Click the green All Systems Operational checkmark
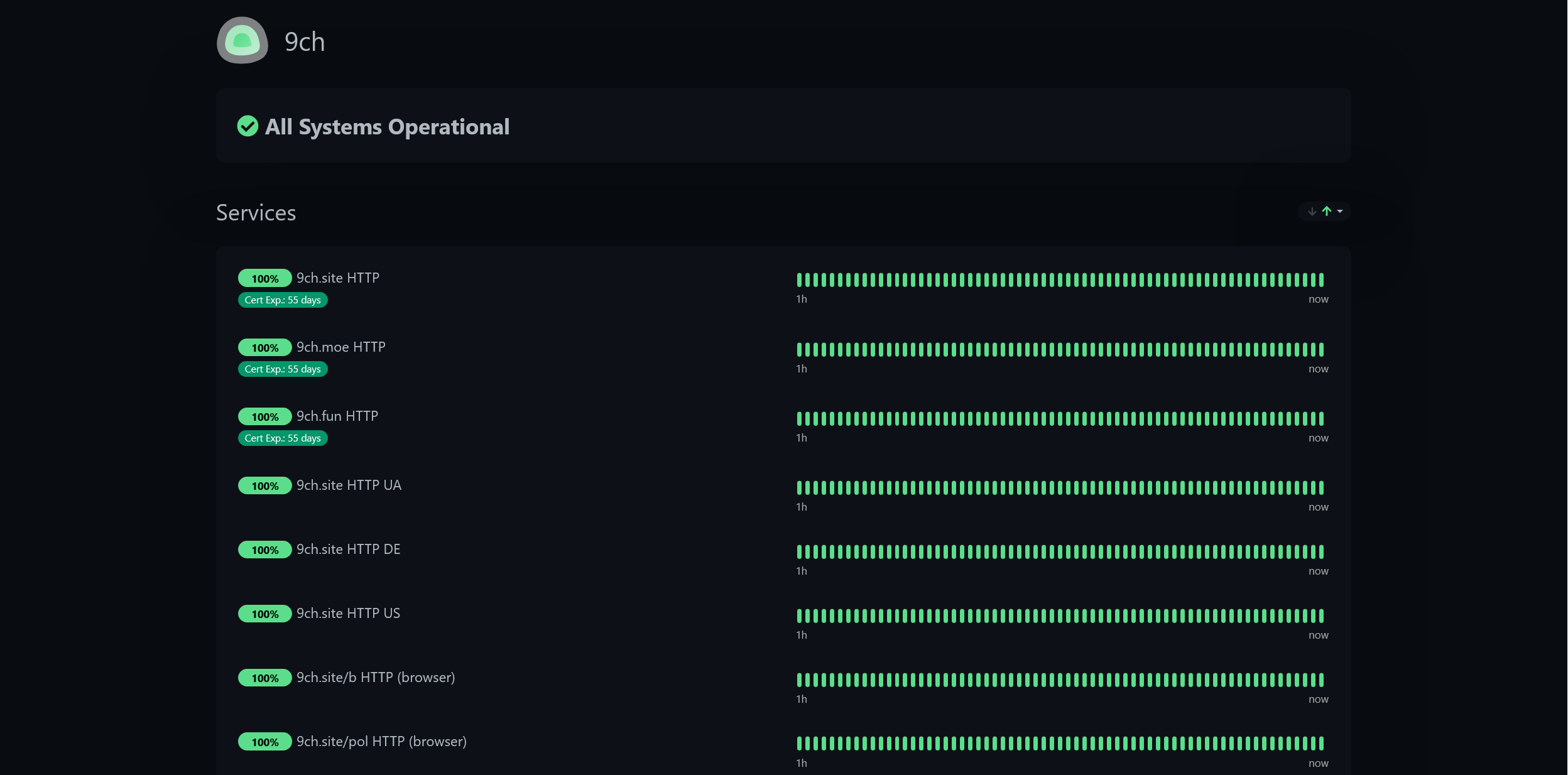The image size is (1568, 775). (x=248, y=126)
